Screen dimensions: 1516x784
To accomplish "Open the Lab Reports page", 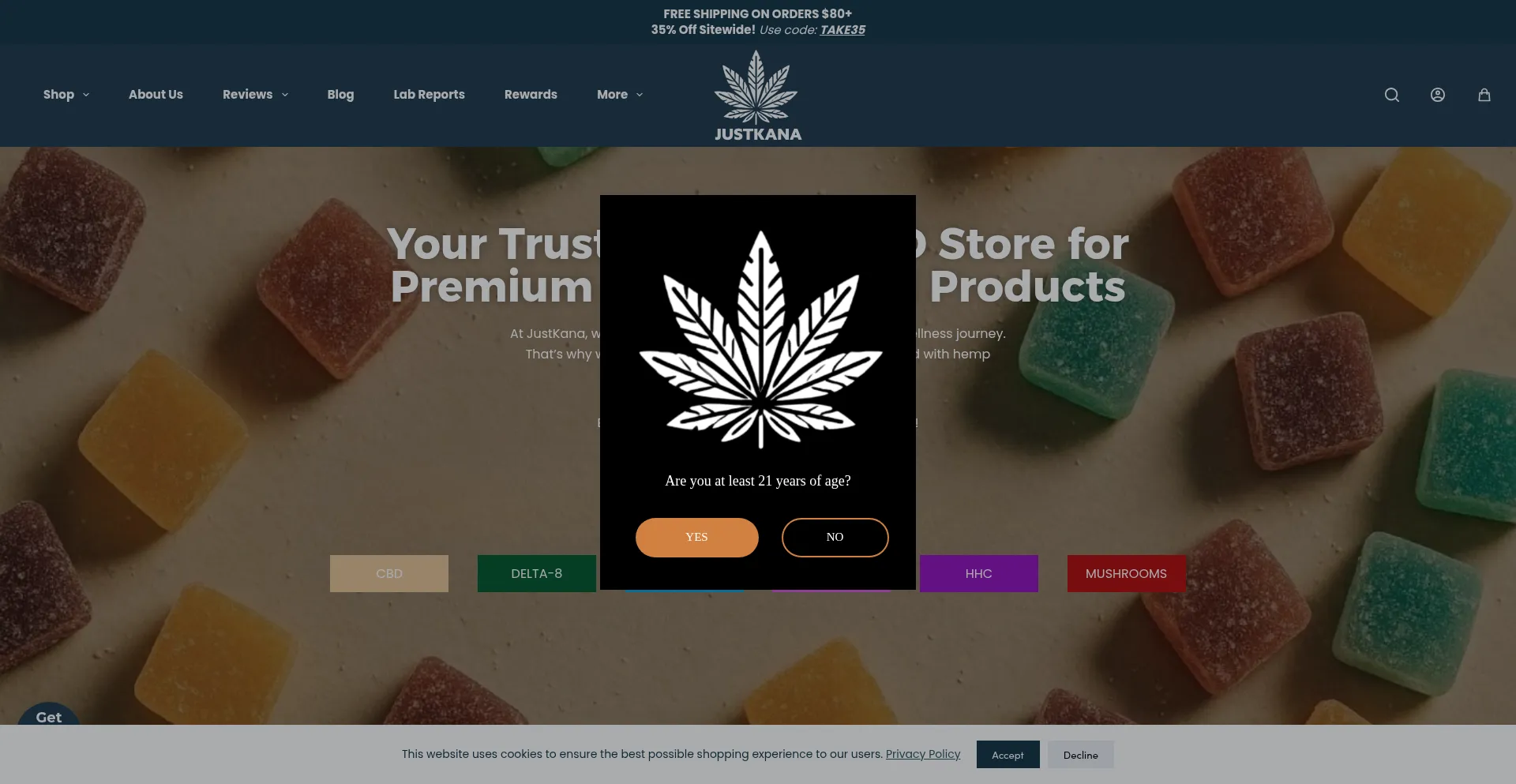I will [429, 95].
